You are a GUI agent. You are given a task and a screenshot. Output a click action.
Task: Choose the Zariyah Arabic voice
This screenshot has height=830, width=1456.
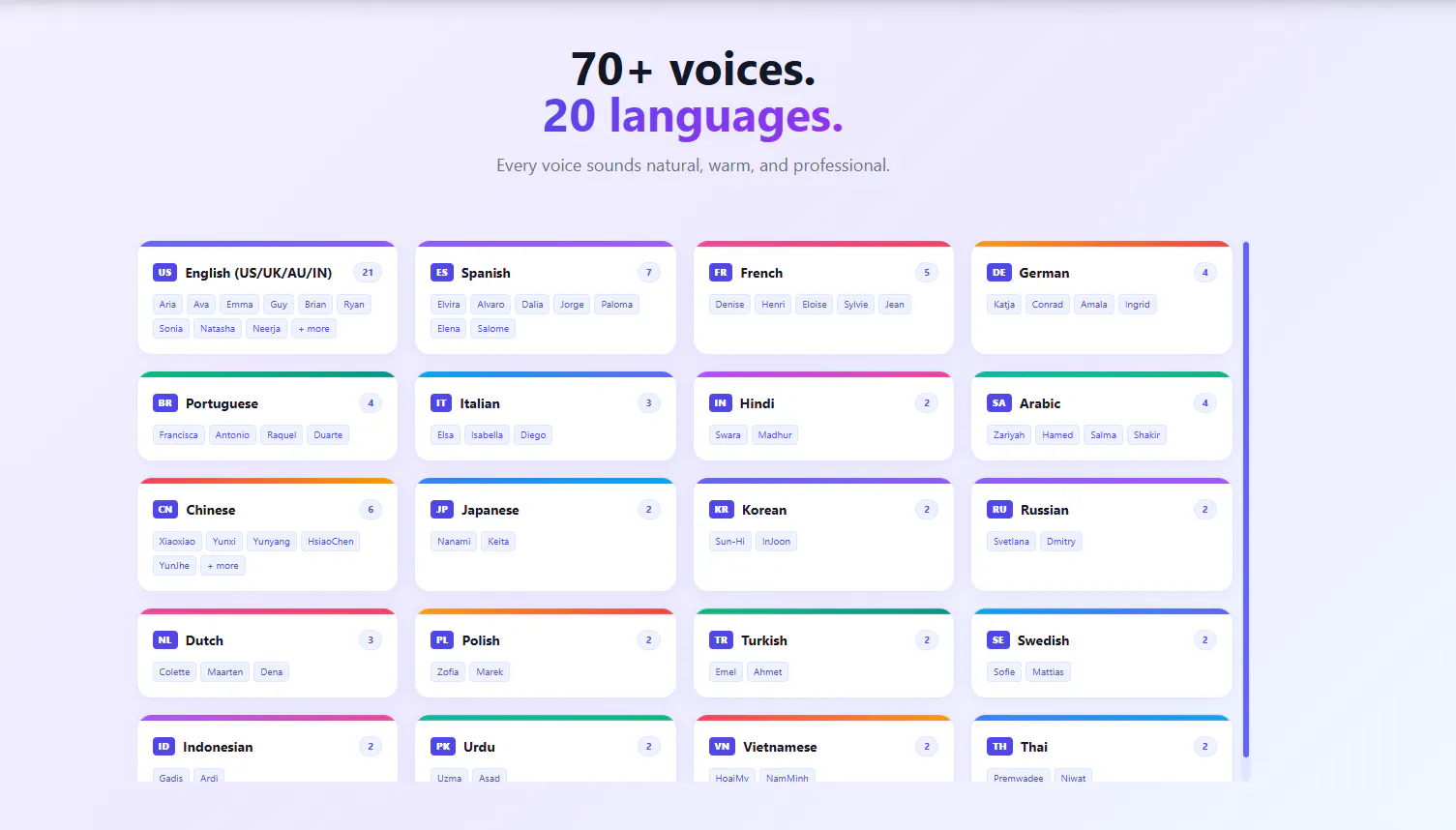[x=1009, y=435]
